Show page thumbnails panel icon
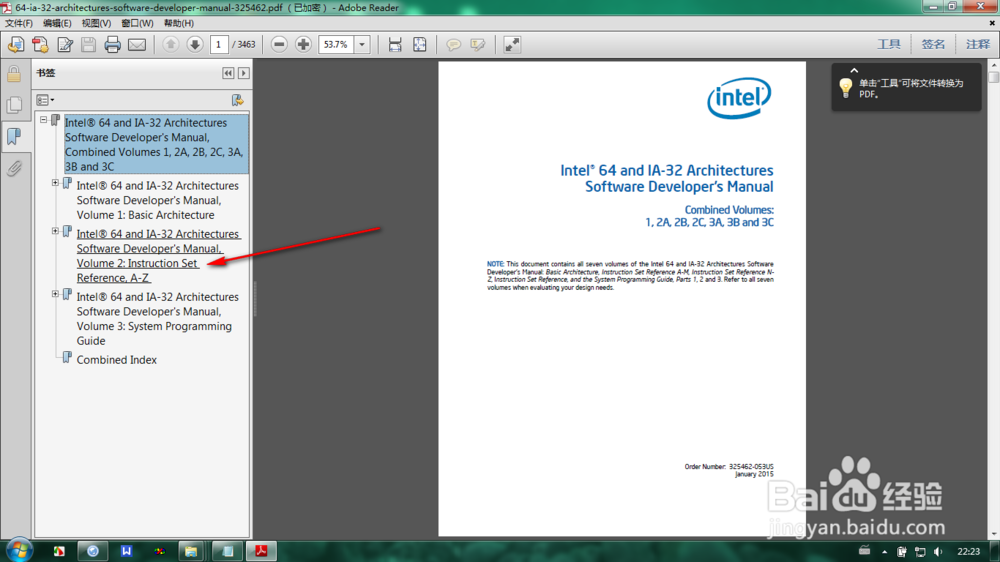Viewport: 1000px width, 562px height. point(14,105)
